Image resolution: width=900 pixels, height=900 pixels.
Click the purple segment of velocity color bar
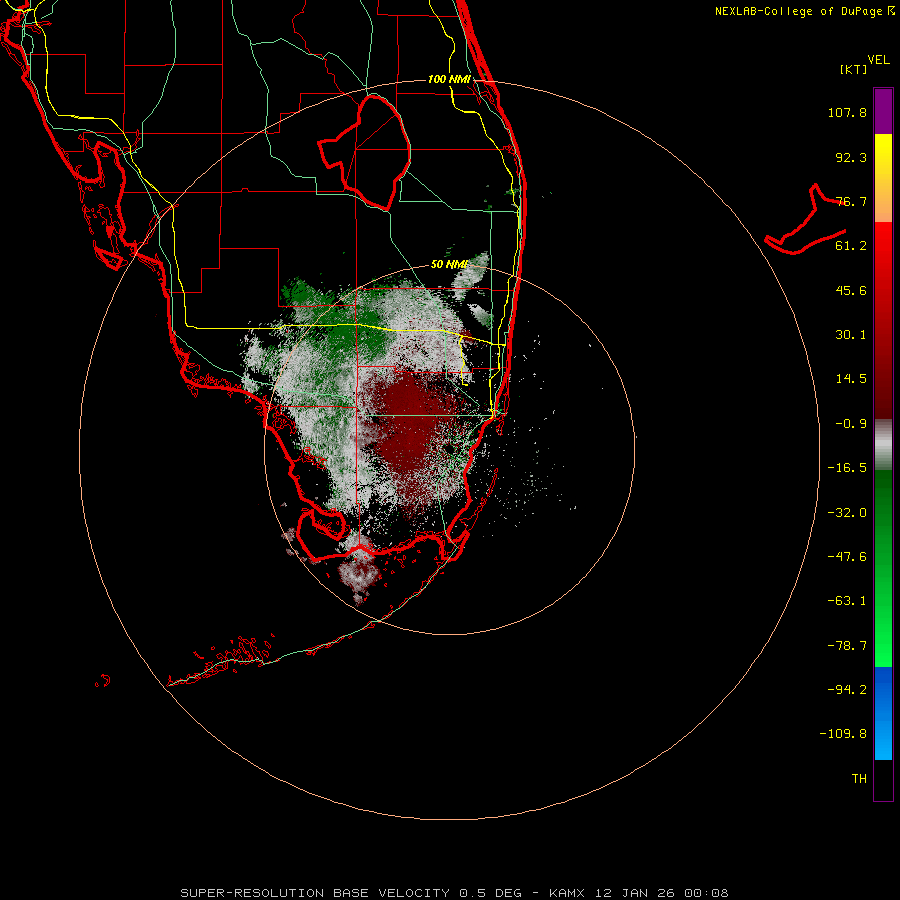pyautogui.click(x=883, y=111)
